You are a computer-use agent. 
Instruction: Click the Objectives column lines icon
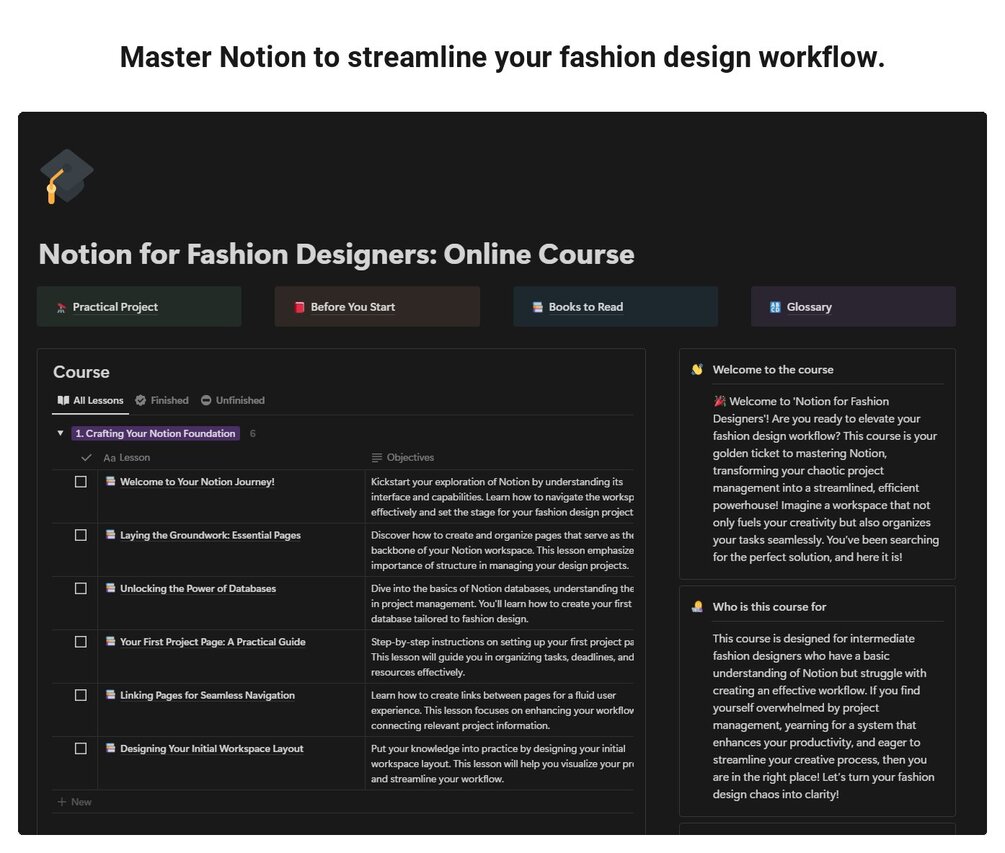[377, 458]
